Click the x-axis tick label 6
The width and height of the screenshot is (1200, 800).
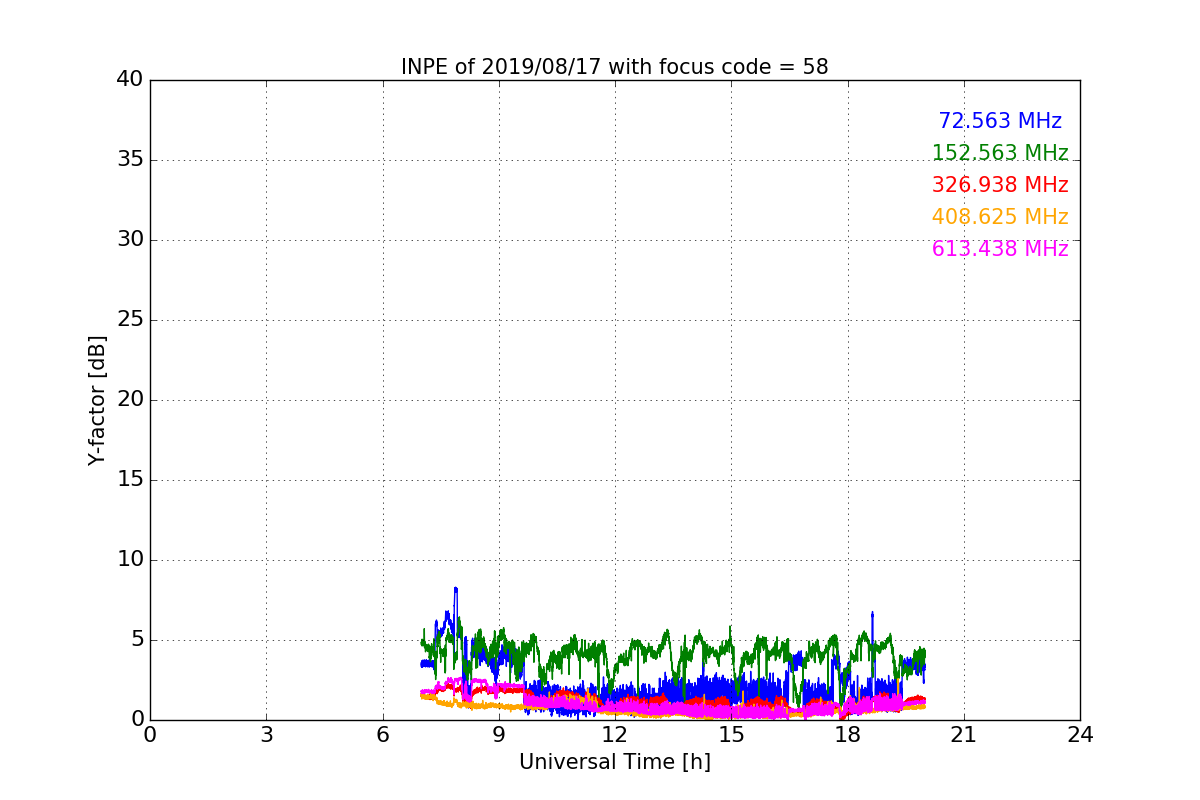383,735
